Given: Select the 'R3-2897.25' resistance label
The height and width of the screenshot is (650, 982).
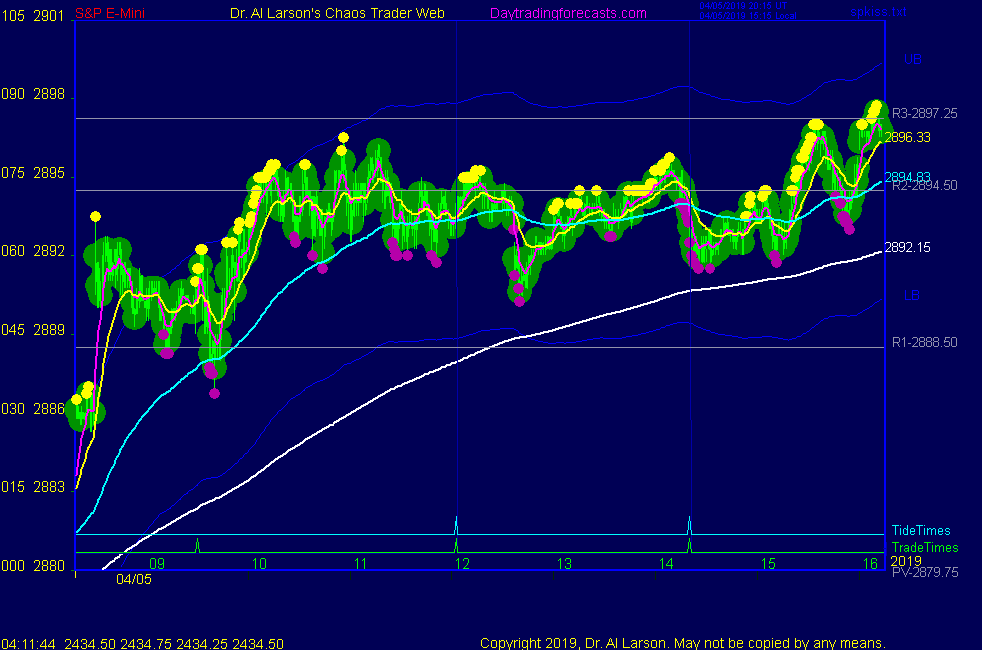Looking at the screenshot, I should pos(924,113).
